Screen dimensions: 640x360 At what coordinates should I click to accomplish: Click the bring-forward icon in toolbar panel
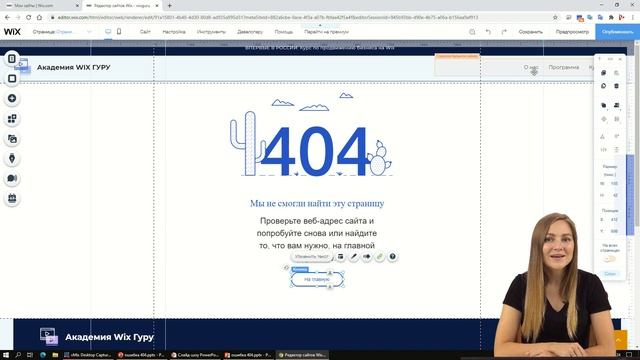click(x=617, y=105)
